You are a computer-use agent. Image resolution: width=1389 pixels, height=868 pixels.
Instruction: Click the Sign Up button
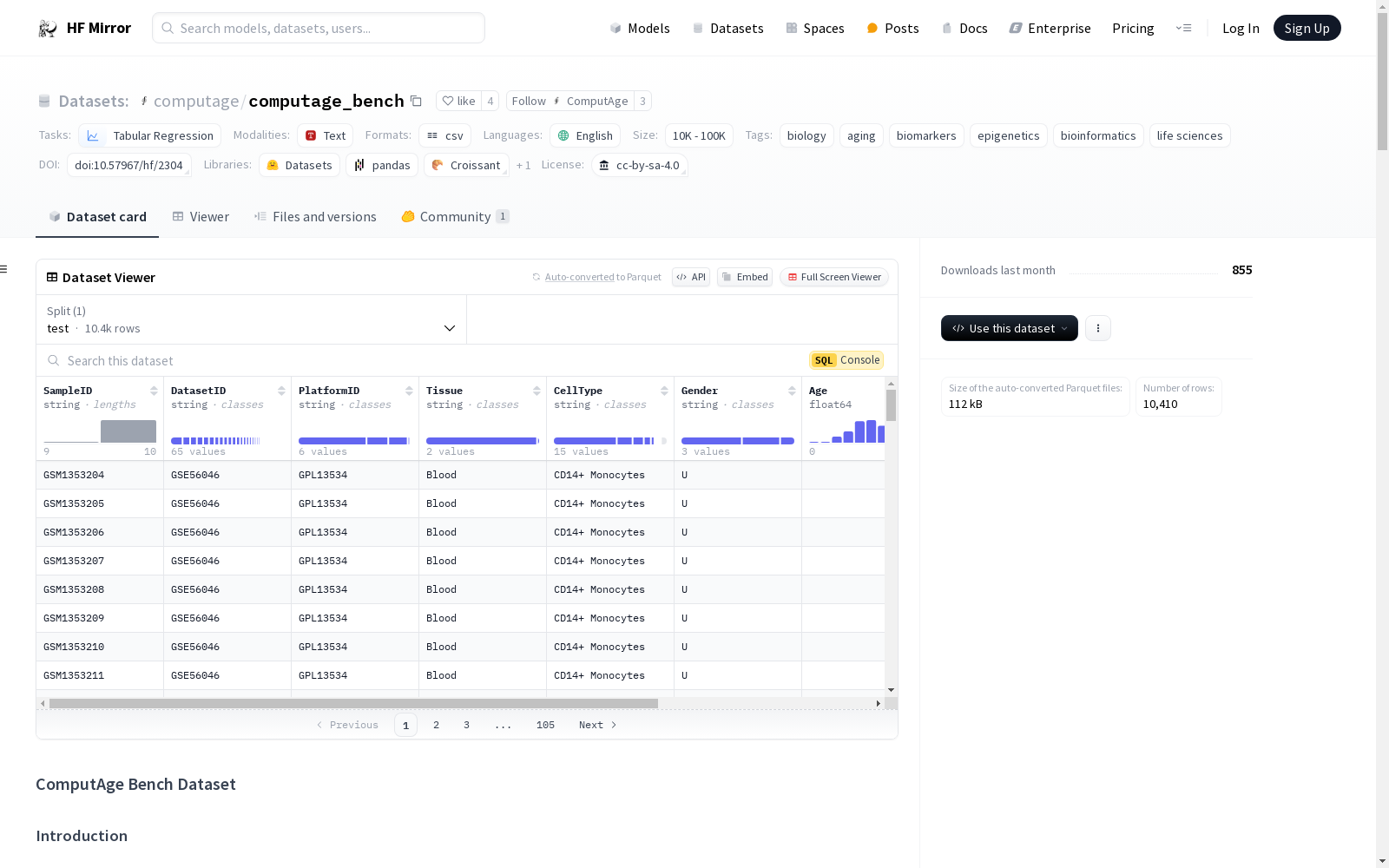coord(1307,28)
